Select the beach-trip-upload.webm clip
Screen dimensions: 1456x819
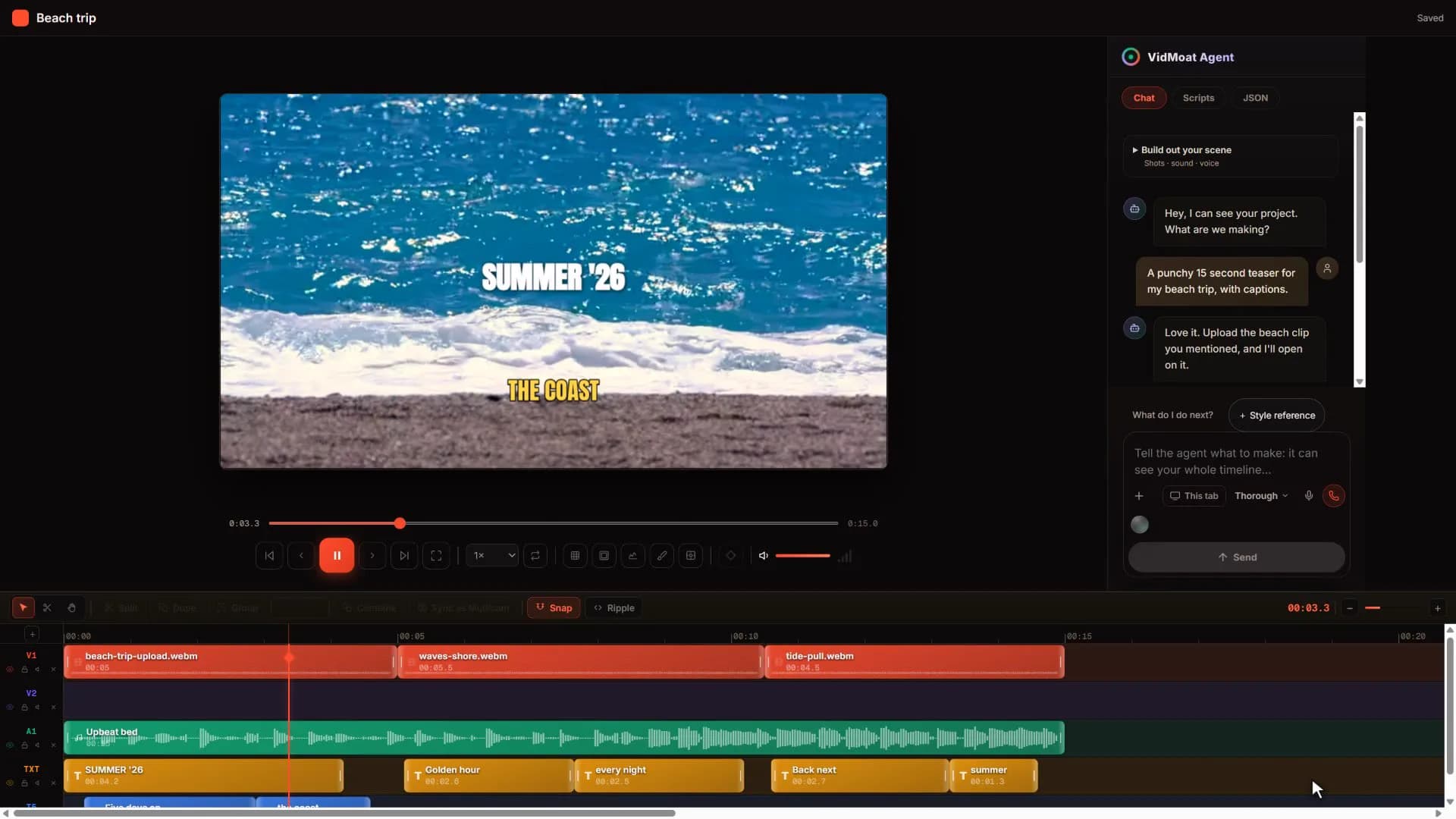coord(230,661)
